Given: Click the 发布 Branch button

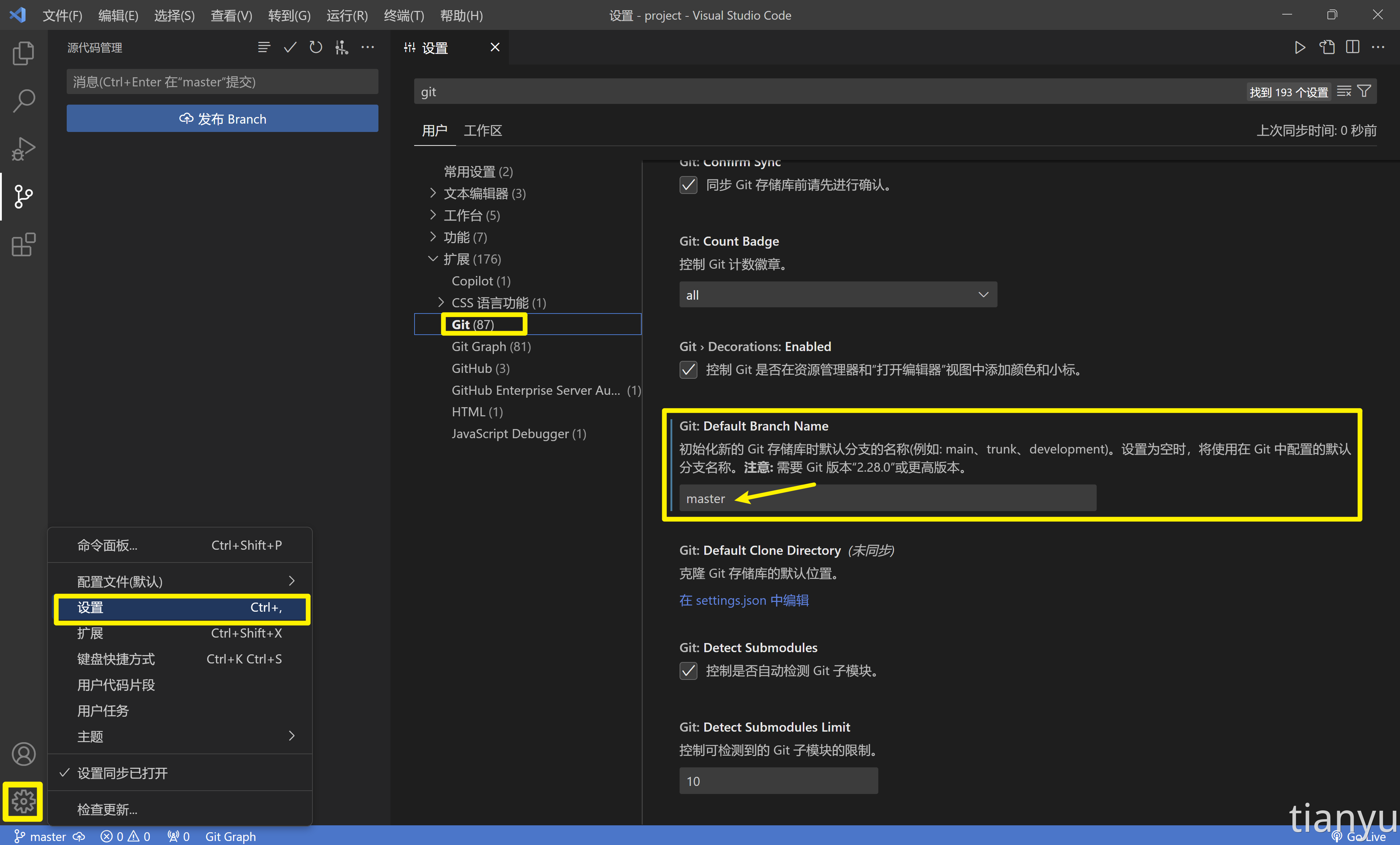Looking at the screenshot, I should coord(222,119).
